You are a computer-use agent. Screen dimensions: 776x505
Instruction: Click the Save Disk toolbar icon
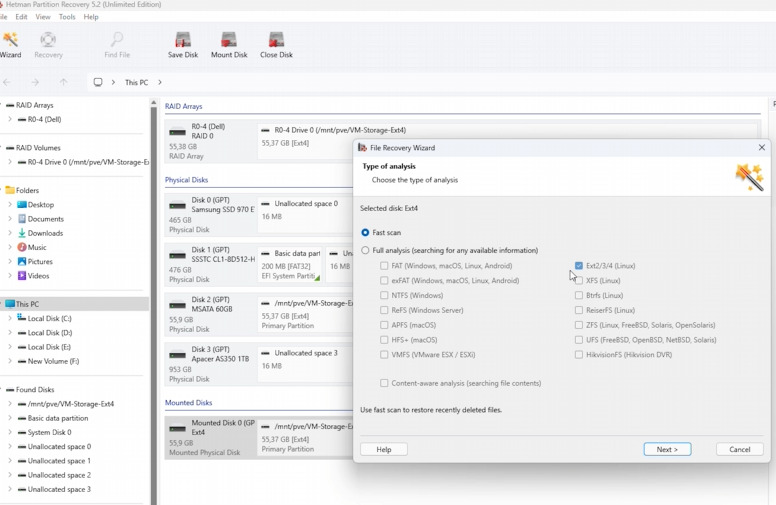(183, 45)
